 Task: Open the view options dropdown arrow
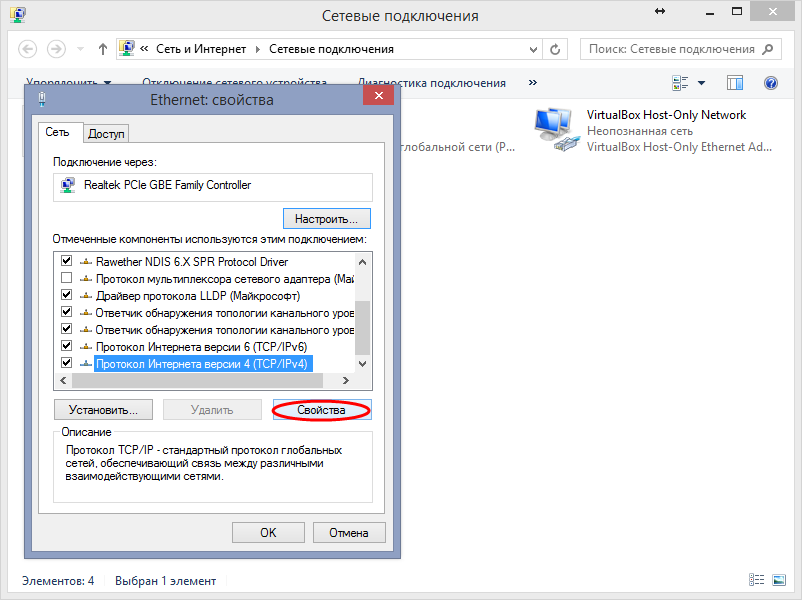pos(702,83)
